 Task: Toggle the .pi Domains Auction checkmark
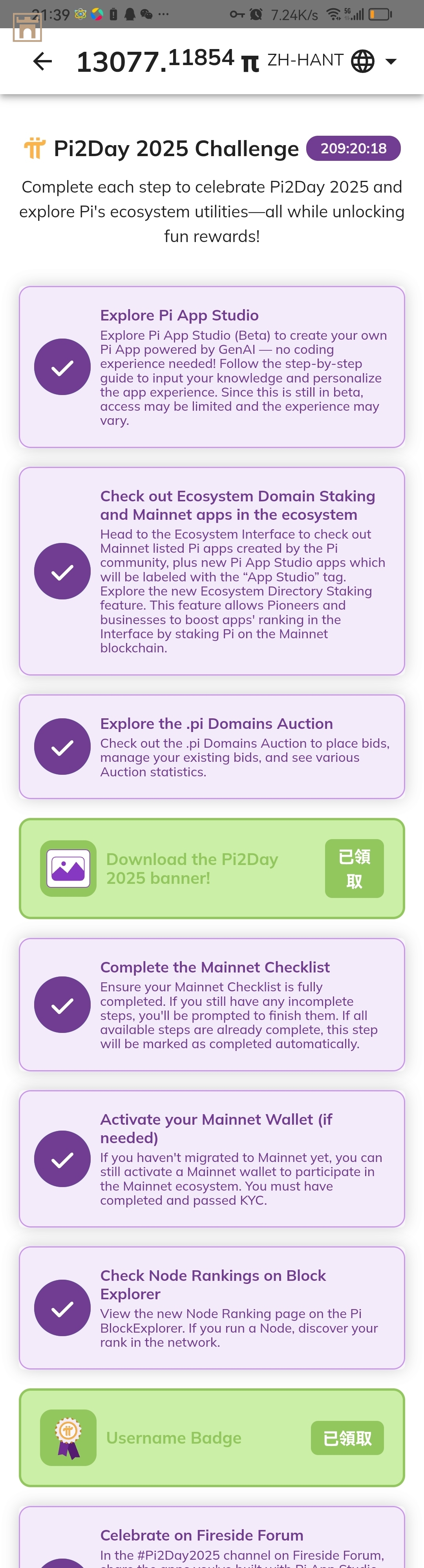pos(62,746)
